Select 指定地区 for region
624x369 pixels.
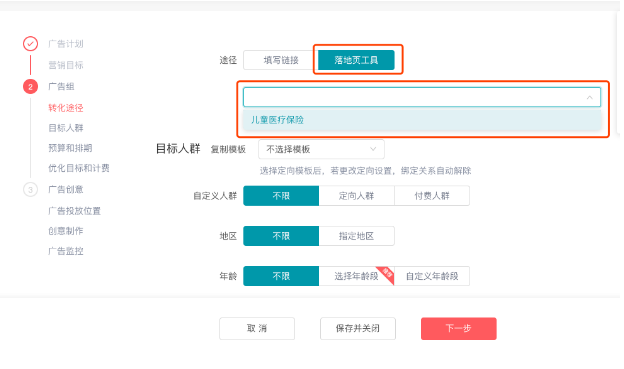[356, 236]
